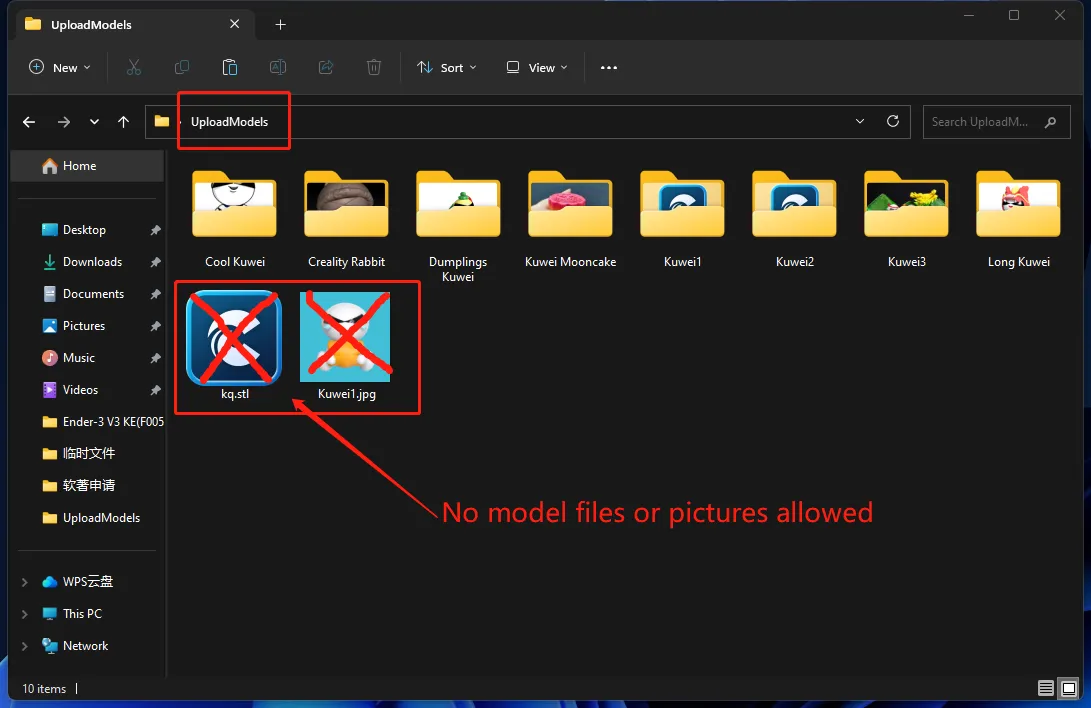Click the Paste clipboard icon
This screenshot has width=1091, height=708.
point(230,67)
